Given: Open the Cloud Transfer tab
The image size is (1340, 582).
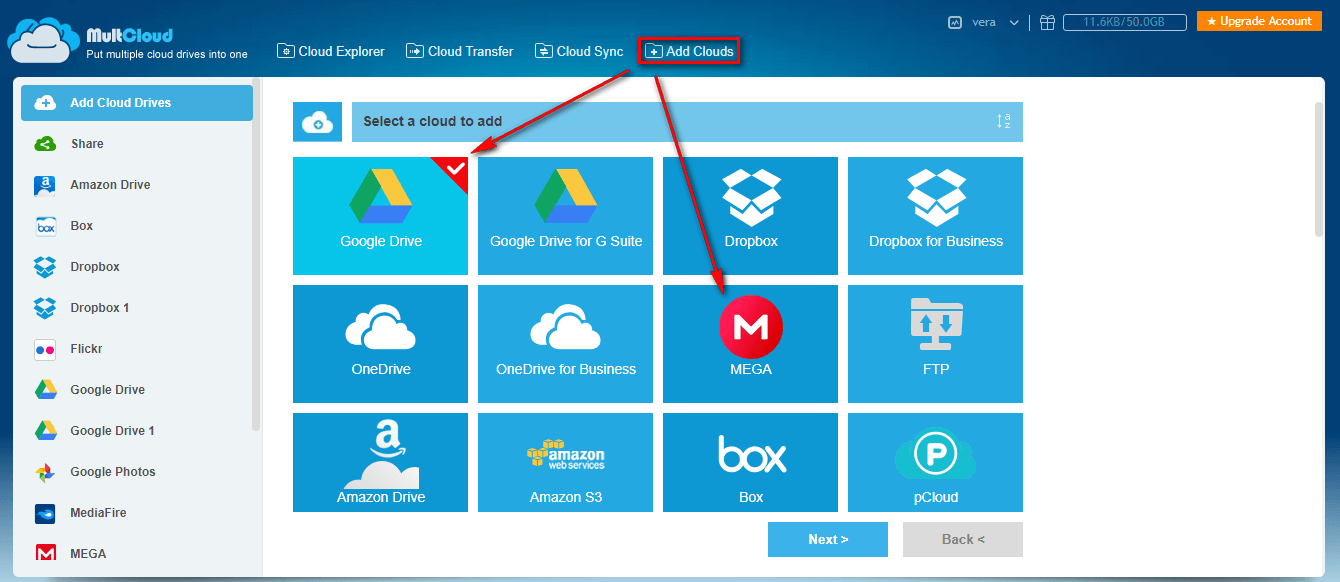Looking at the screenshot, I should 460,51.
